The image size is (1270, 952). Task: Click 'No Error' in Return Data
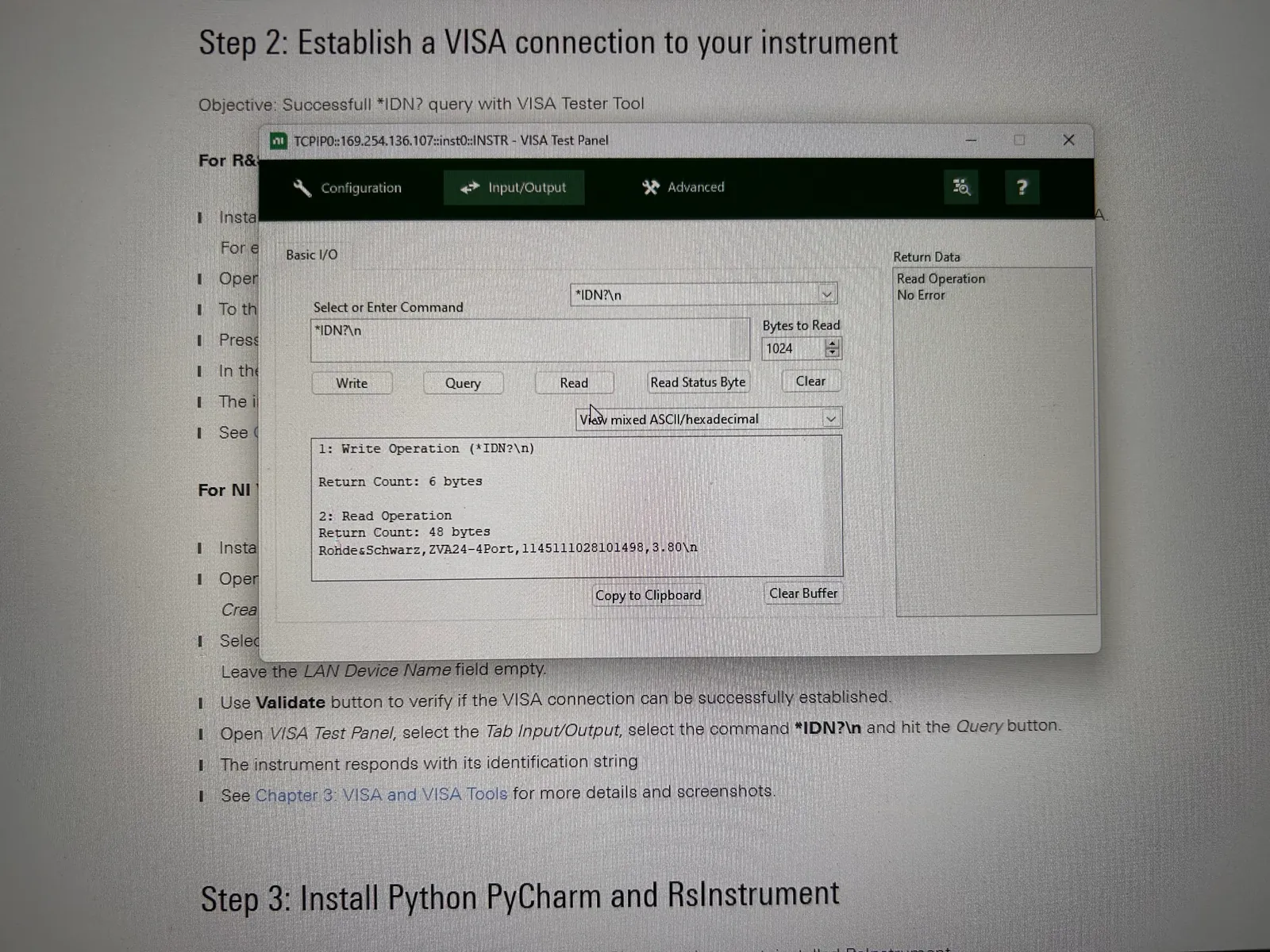click(921, 295)
